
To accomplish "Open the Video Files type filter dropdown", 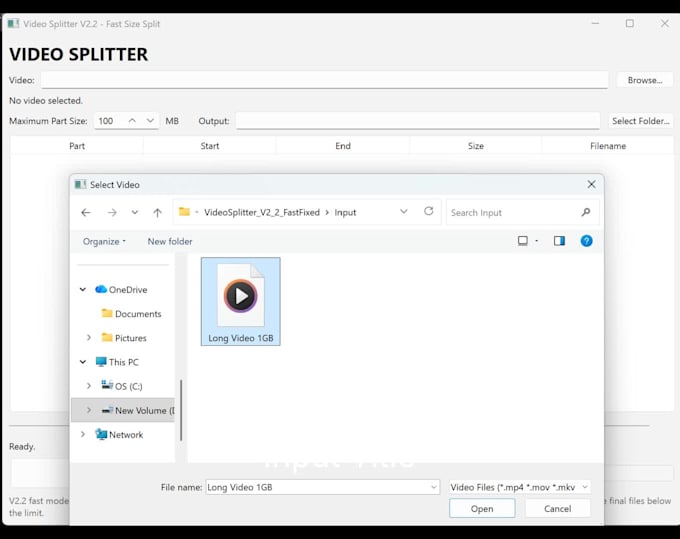I will coord(520,487).
